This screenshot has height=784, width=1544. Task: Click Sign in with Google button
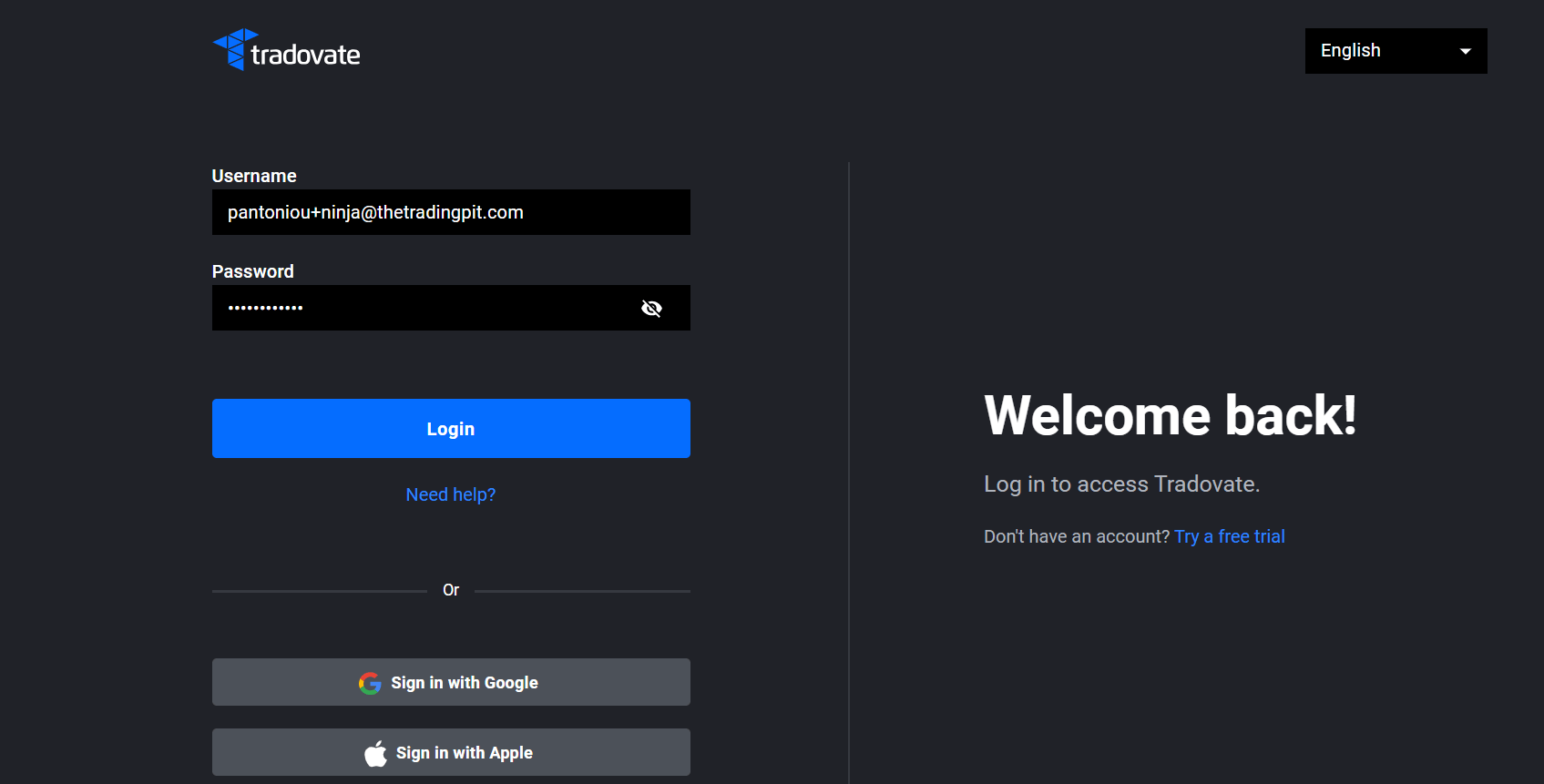click(451, 682)
